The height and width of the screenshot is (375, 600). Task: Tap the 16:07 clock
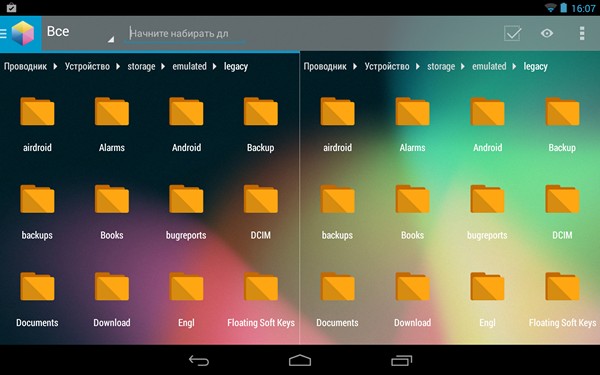coord(583,8)
